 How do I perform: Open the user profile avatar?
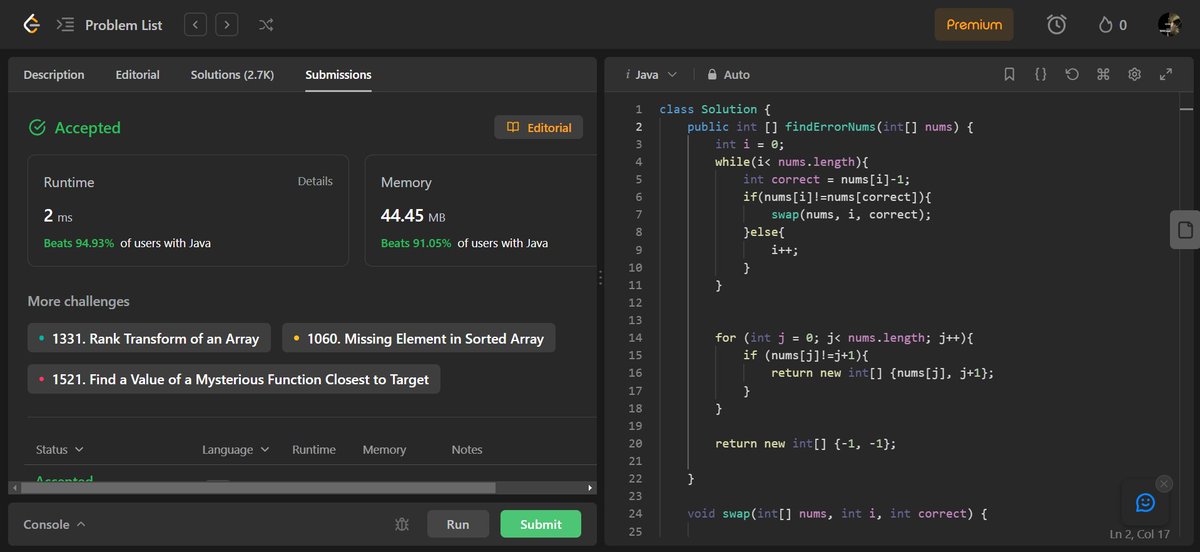tap(1170, 25)
